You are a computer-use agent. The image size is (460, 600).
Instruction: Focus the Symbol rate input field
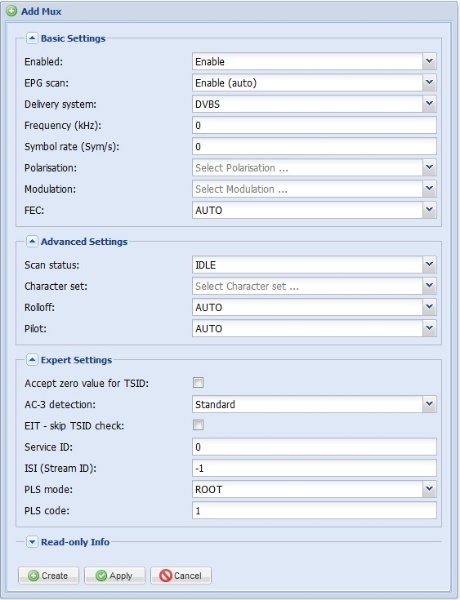[x=314, y=147]
